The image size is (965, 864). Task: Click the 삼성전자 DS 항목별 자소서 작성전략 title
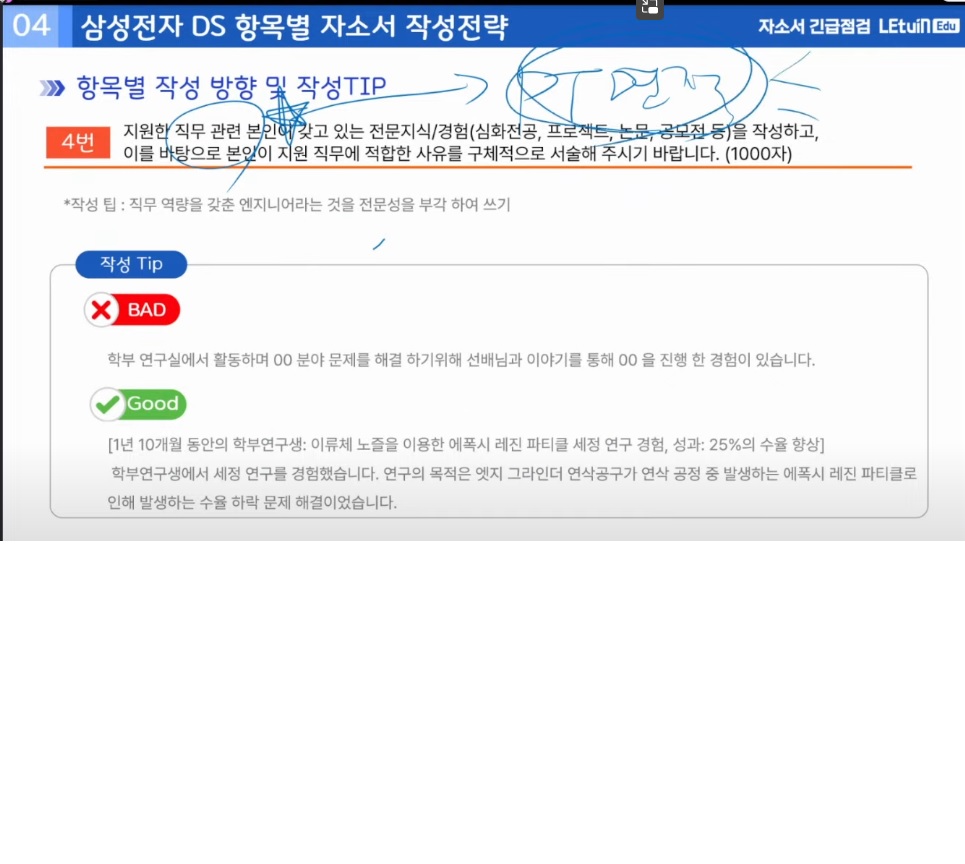[x=294, y=26]
